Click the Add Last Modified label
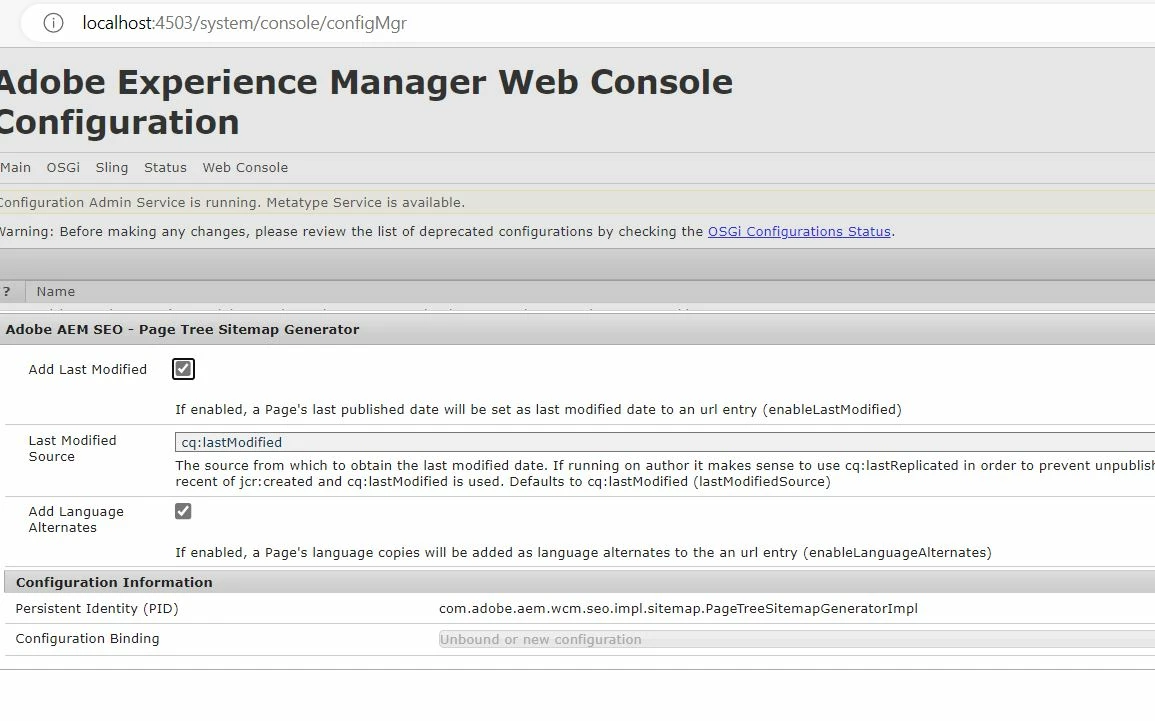The height and width of the screenshot is (721, 1155). (x=88, y=369)
